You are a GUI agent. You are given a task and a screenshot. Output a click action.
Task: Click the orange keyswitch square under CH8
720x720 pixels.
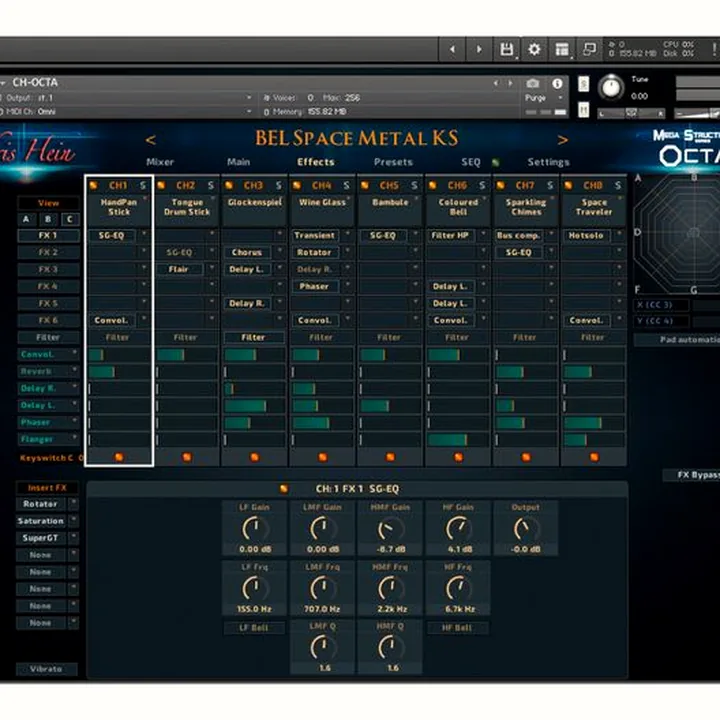click(594, 457)
